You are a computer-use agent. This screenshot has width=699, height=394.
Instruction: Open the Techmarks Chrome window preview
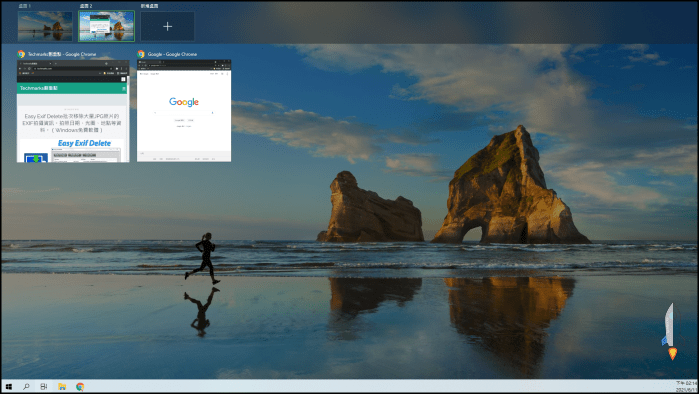[x=73, y=111]
